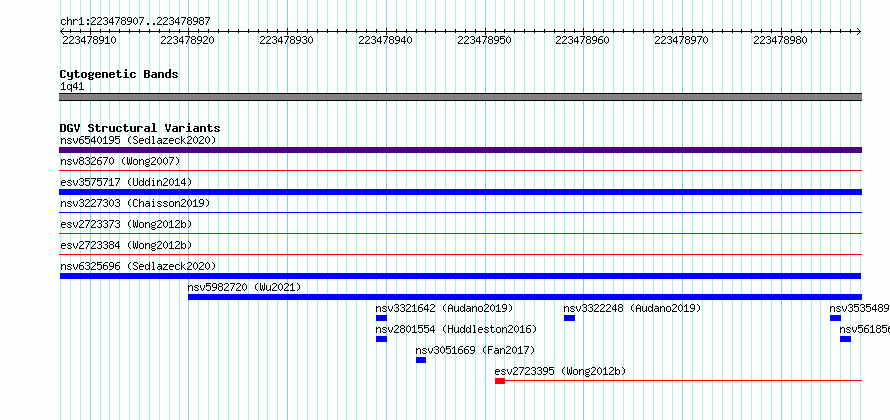Select the DGV Structural Variants track heading
The height and width of the screenshot is (420, 890).
click(x=140, y=128)
